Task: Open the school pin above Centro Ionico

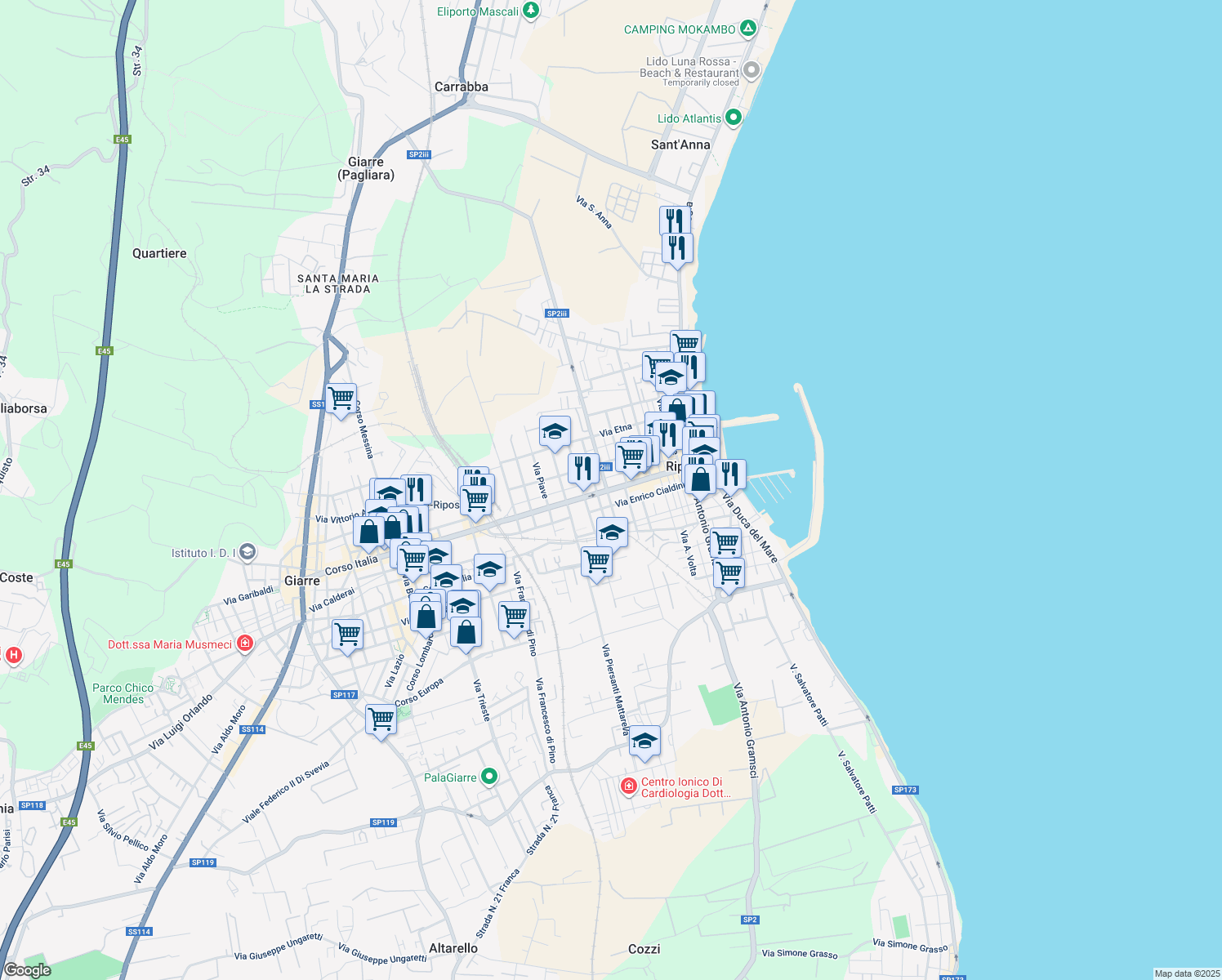Action: pyautogui.click(x=644, y=741)
